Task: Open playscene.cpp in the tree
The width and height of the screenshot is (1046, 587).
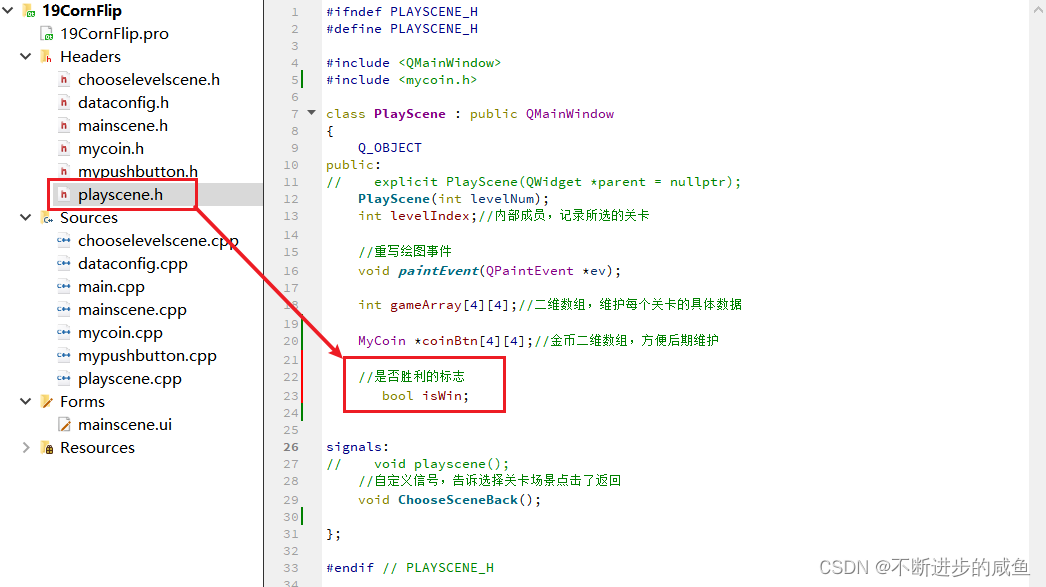Action: [x=129, y=379]
